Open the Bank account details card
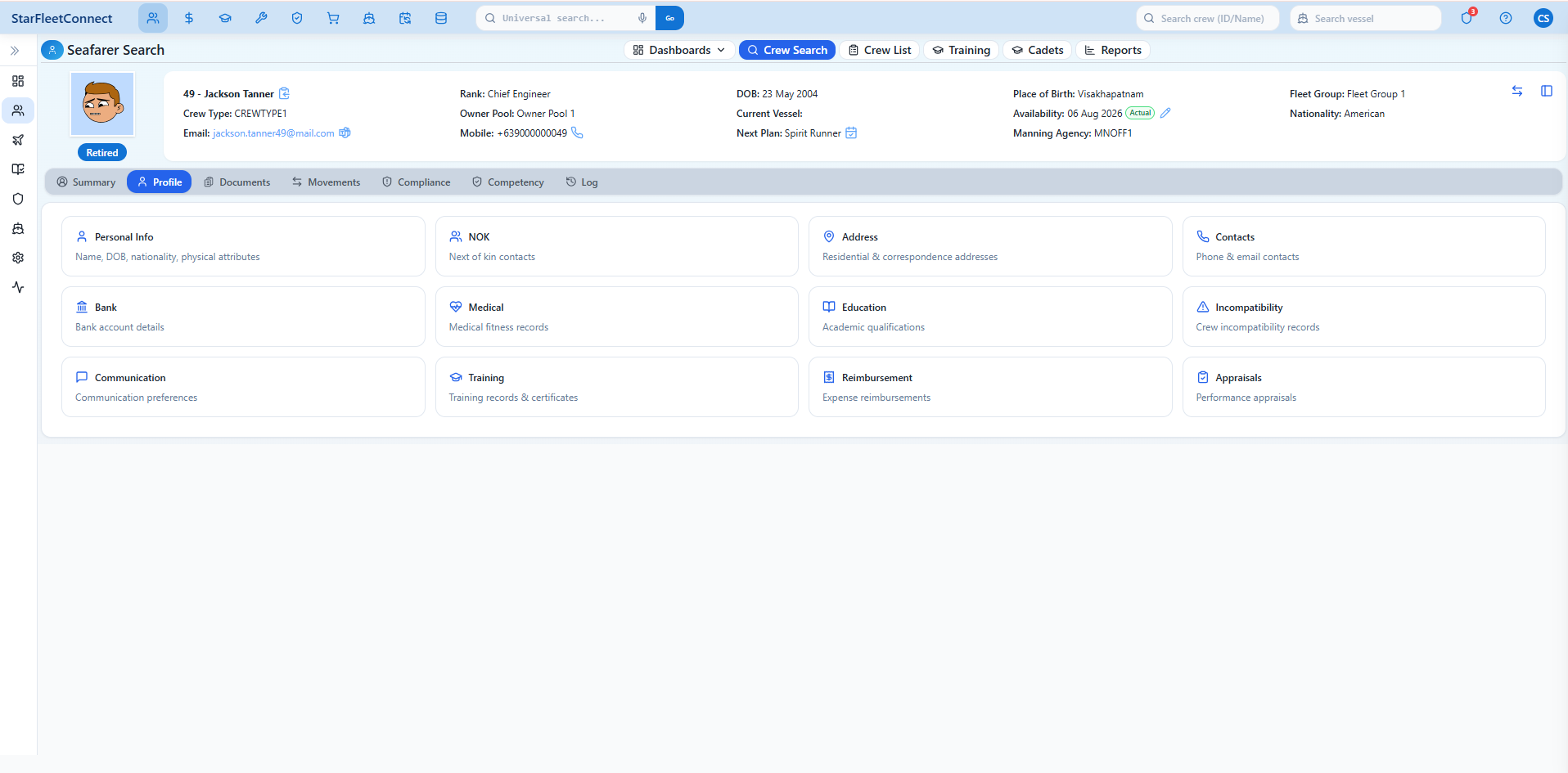1568x773 pixels. coord(243,317)
